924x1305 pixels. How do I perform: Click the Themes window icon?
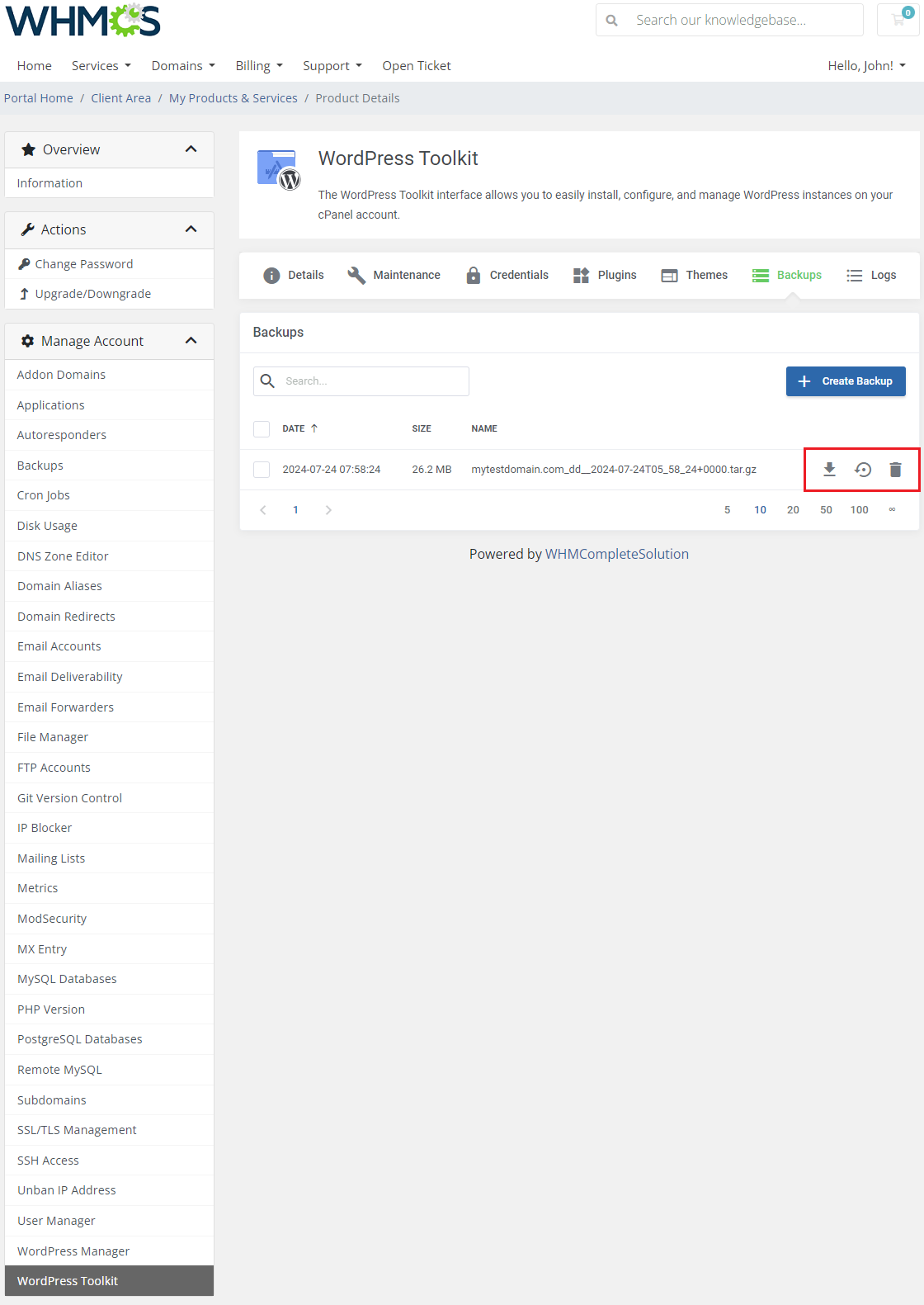pyautogui.click(x=669, y=276)
